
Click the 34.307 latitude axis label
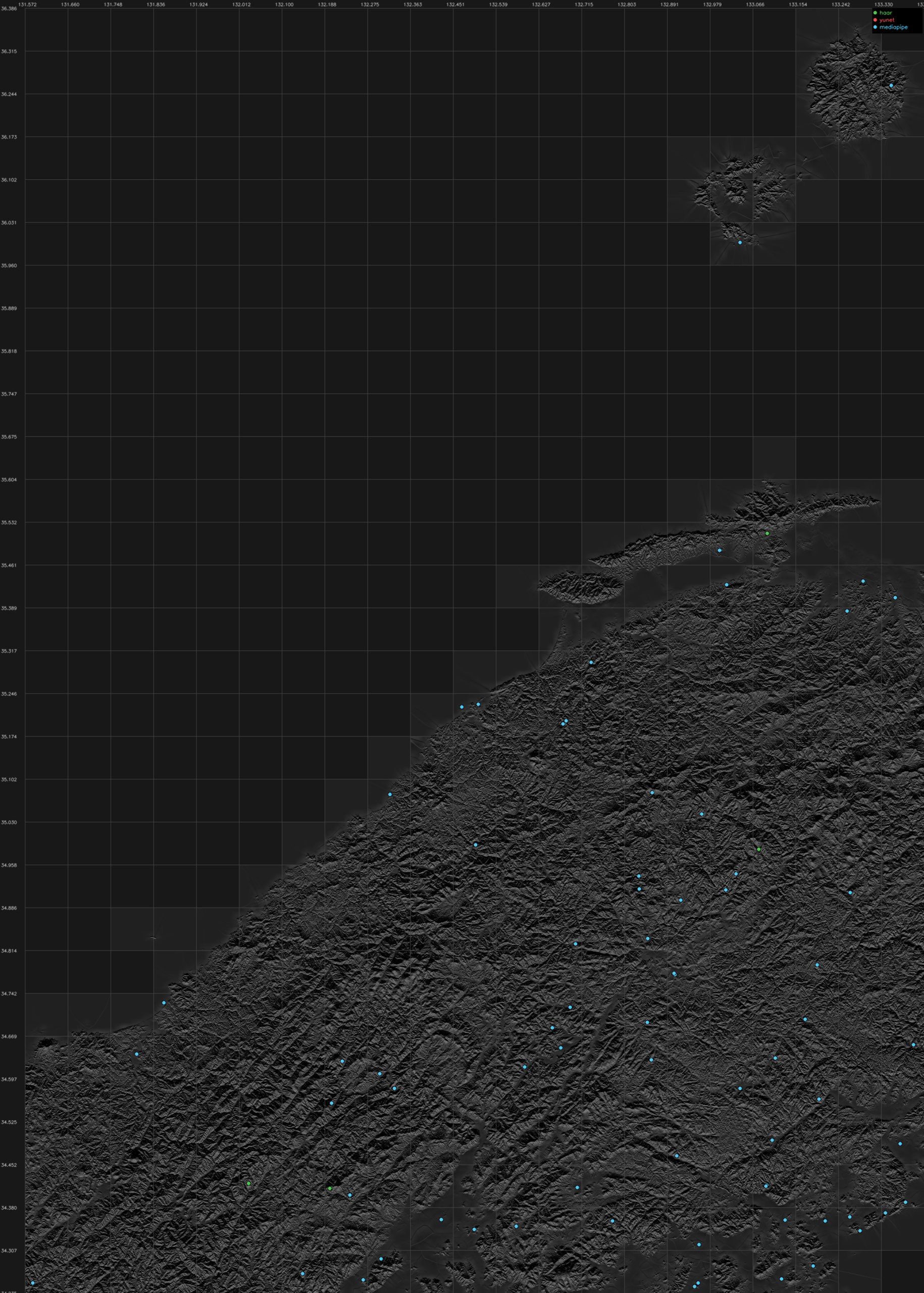(x=9, y=1251)
